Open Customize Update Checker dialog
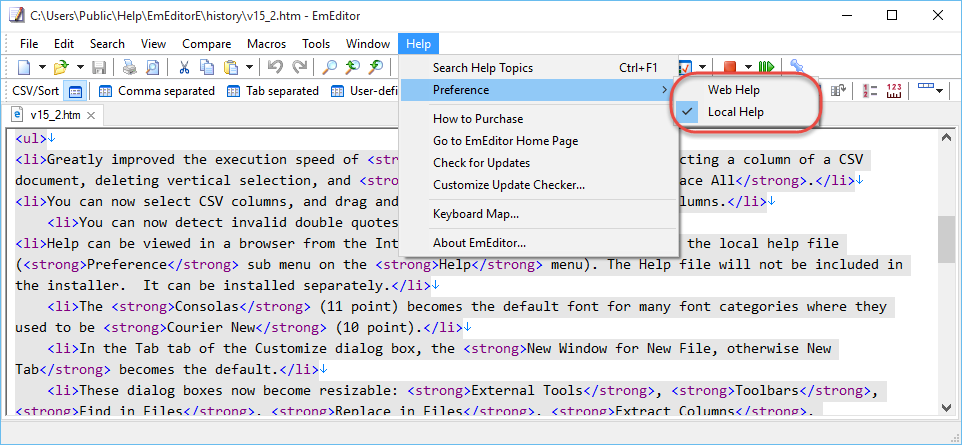The height and width of the screenshot is (445, 962). [x=539, y=185]
